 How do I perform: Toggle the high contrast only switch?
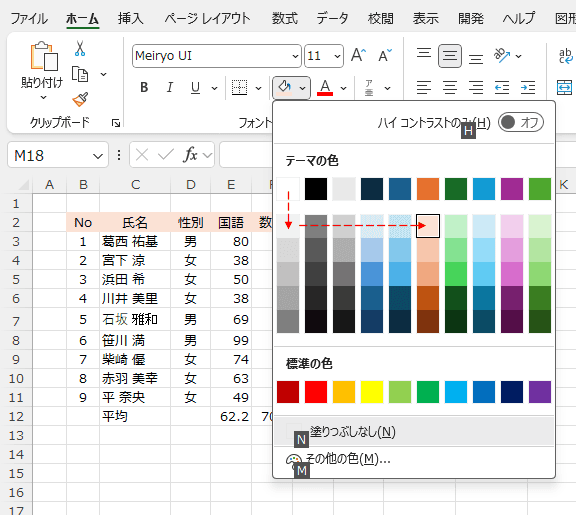point(521,122)
